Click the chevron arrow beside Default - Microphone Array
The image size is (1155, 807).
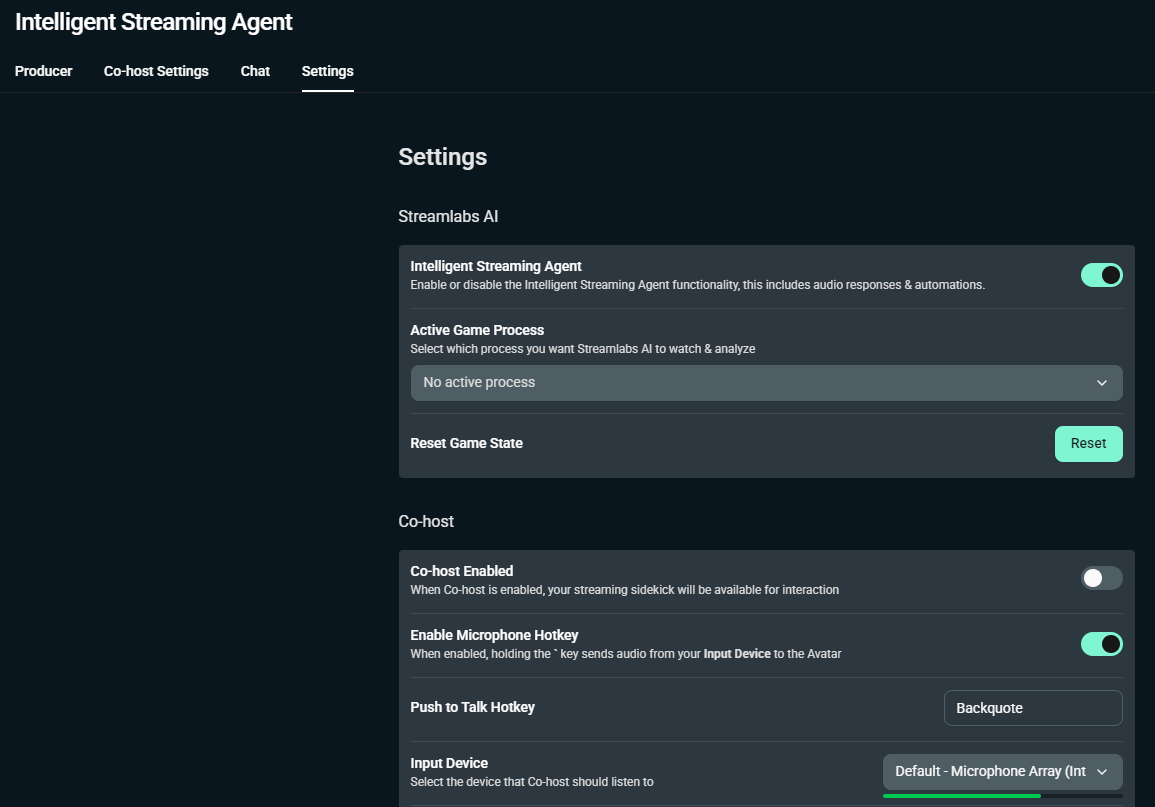pos(1102,772)
